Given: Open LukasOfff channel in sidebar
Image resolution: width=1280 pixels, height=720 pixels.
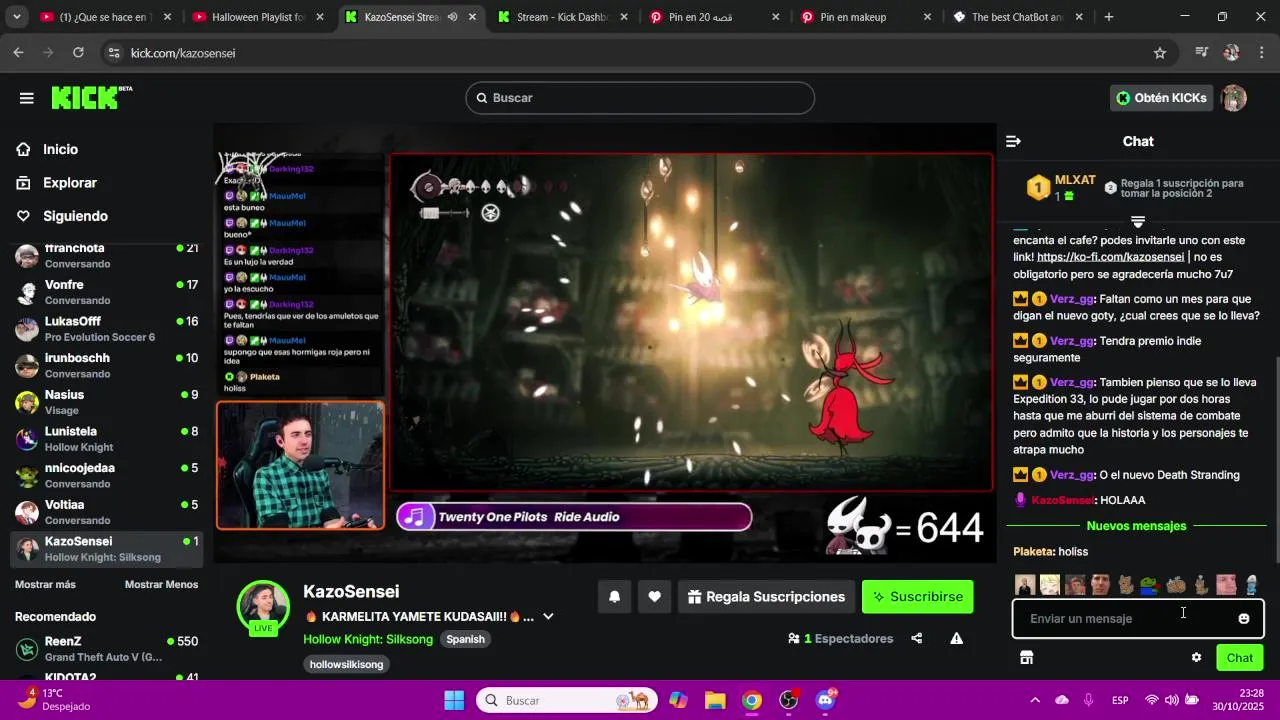Looking at the screenshot, I should [107, 329].
